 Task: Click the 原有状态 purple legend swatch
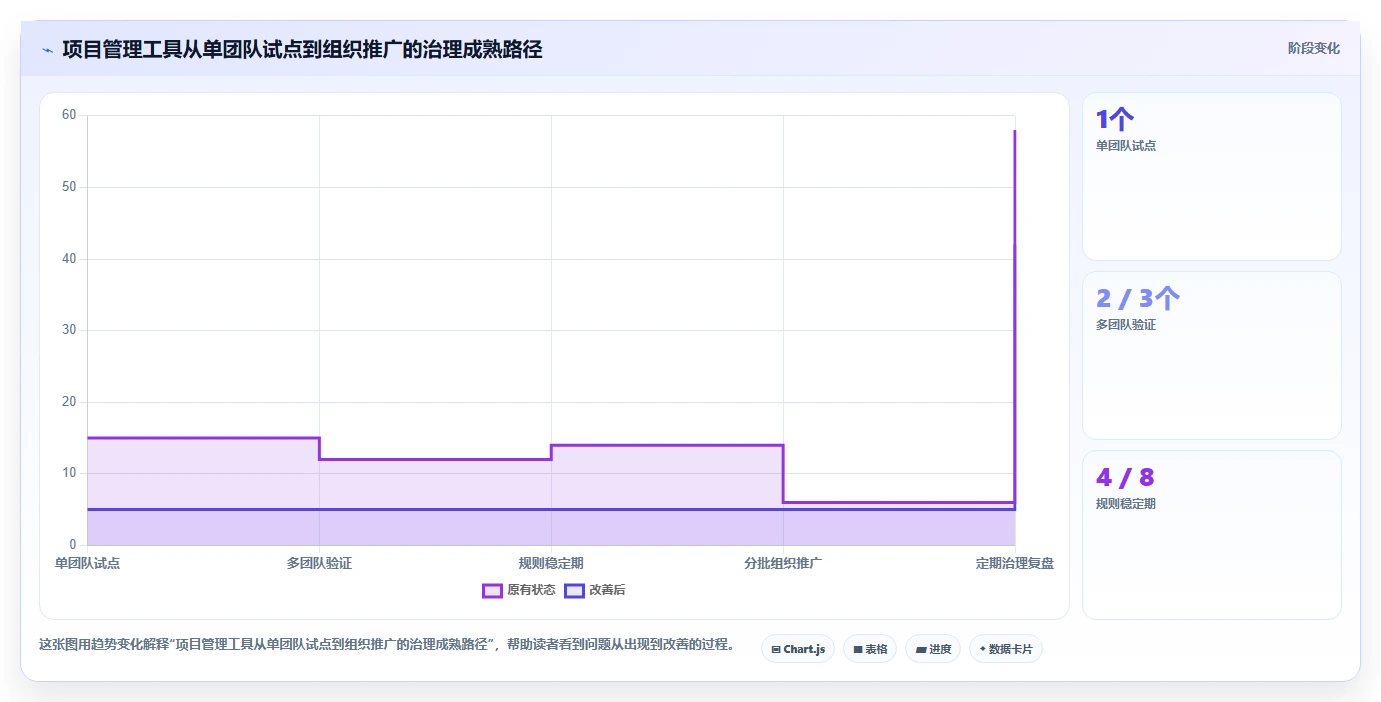click(x=492, y=590)
